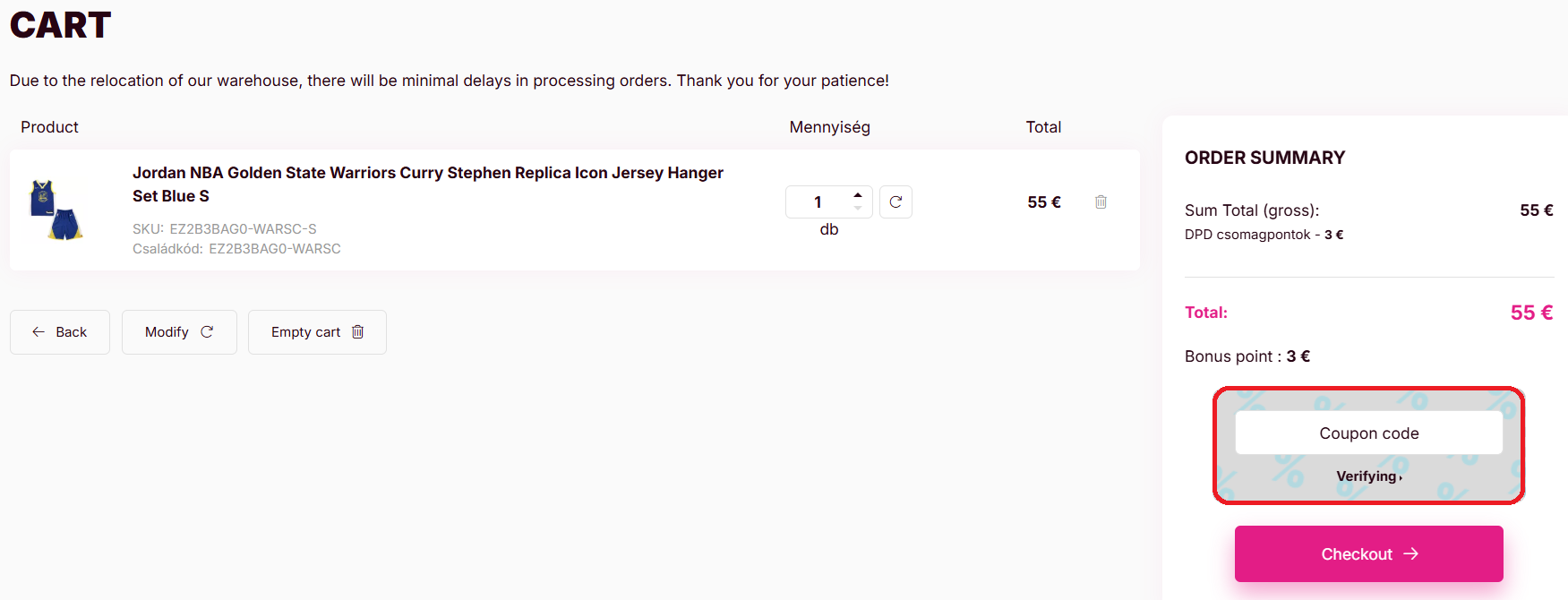
Task: Click the Családkód EZ2B3BAG0-WARSC text
Action: 274,249
